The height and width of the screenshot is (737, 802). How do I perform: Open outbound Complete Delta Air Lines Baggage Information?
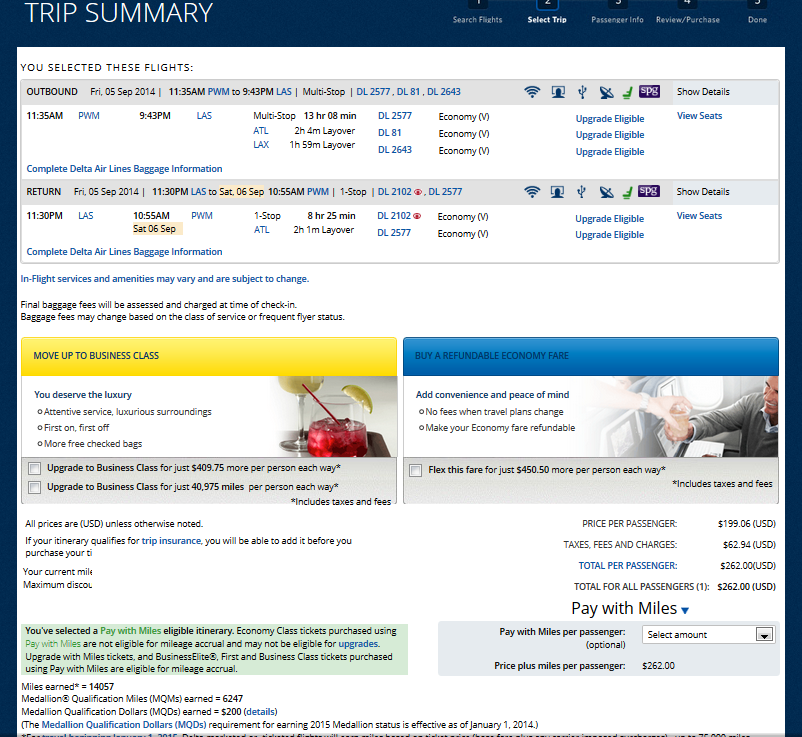click(124, 169)
